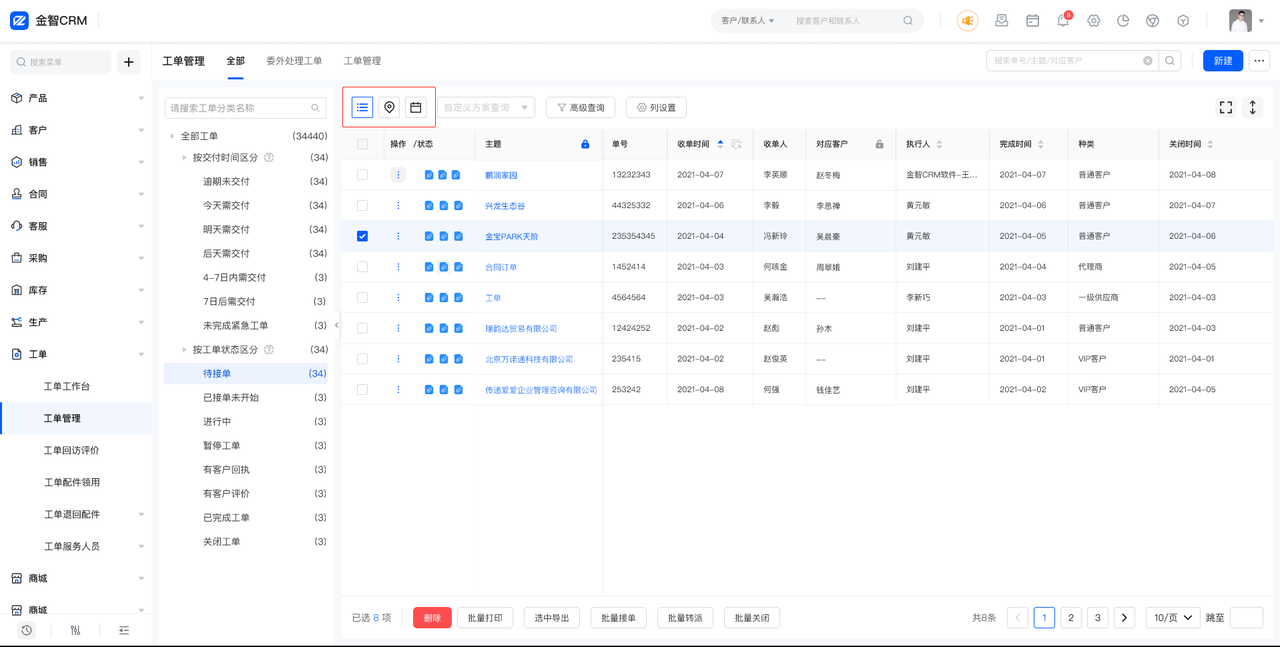Check the checkbox for 北京万诺通科技有限公司 row
This screenshot has width=1280, height=647.
pos(362,359)
